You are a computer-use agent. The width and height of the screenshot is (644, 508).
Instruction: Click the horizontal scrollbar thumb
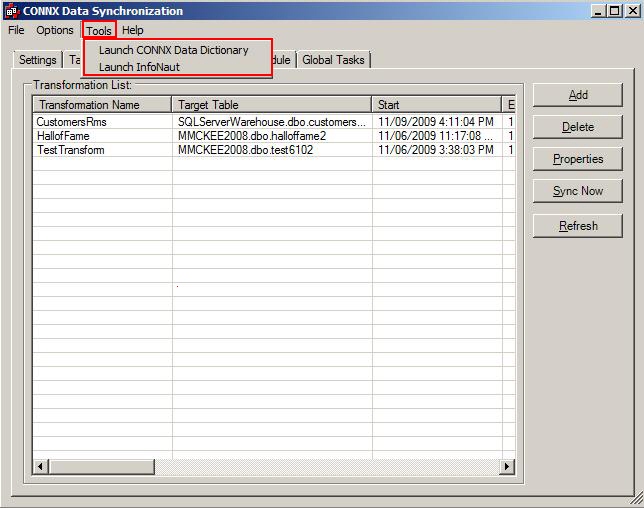coord(101,467)
